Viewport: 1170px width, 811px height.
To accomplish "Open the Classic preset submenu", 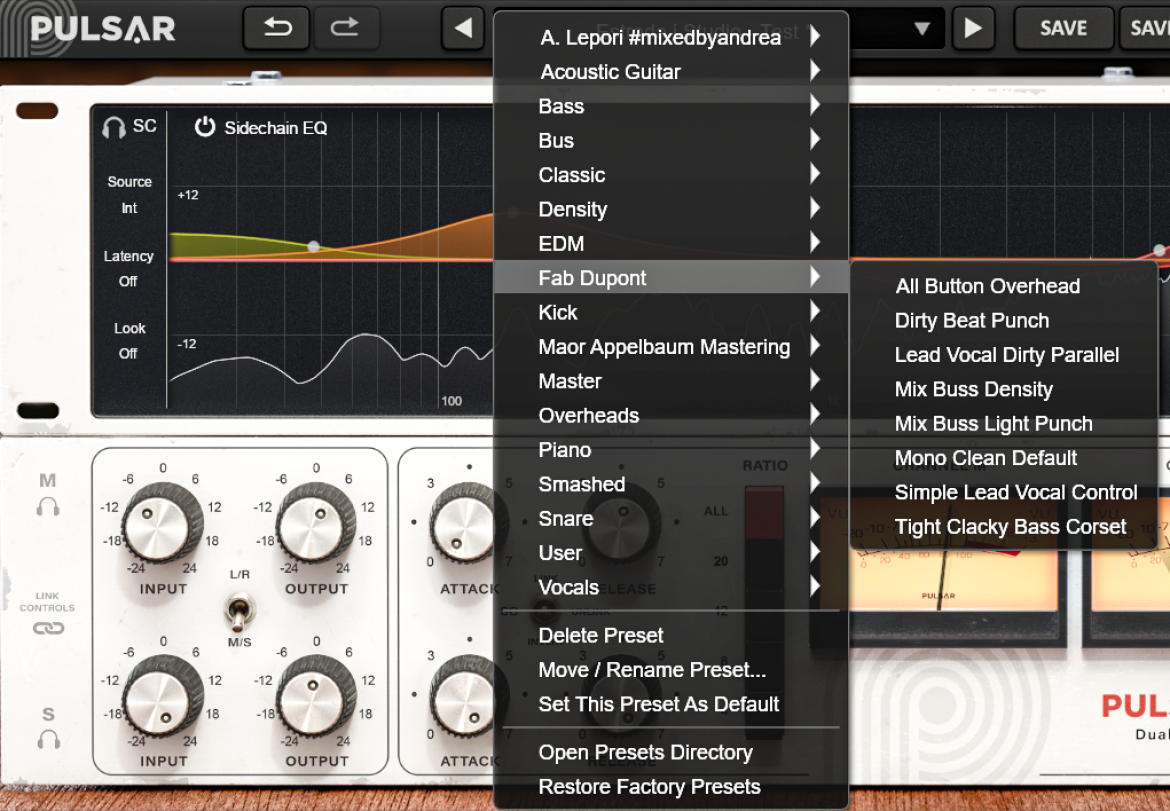I will tap(671, 175).
